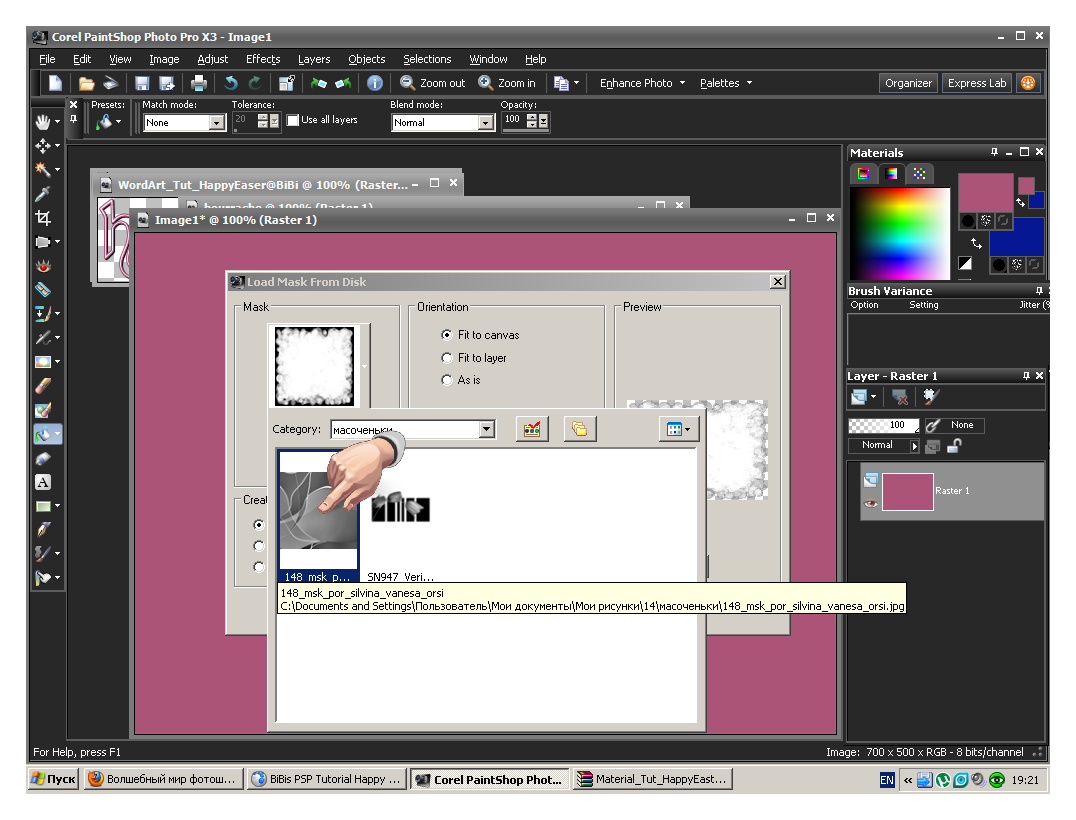This screenshot has height=820, width=1076.
Task: Open the Blend mode dropdown in options bar
Action: (x=486, y=123)
